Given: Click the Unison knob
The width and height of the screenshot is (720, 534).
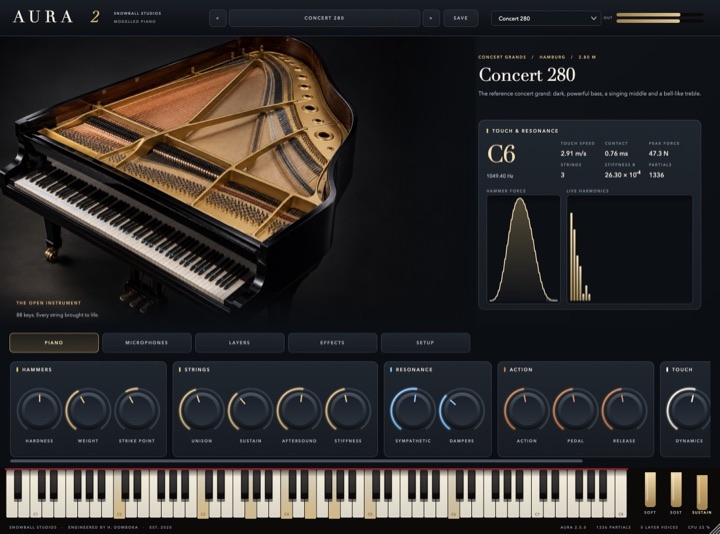Looking at the screenshot, I should [x=202, y=410].
